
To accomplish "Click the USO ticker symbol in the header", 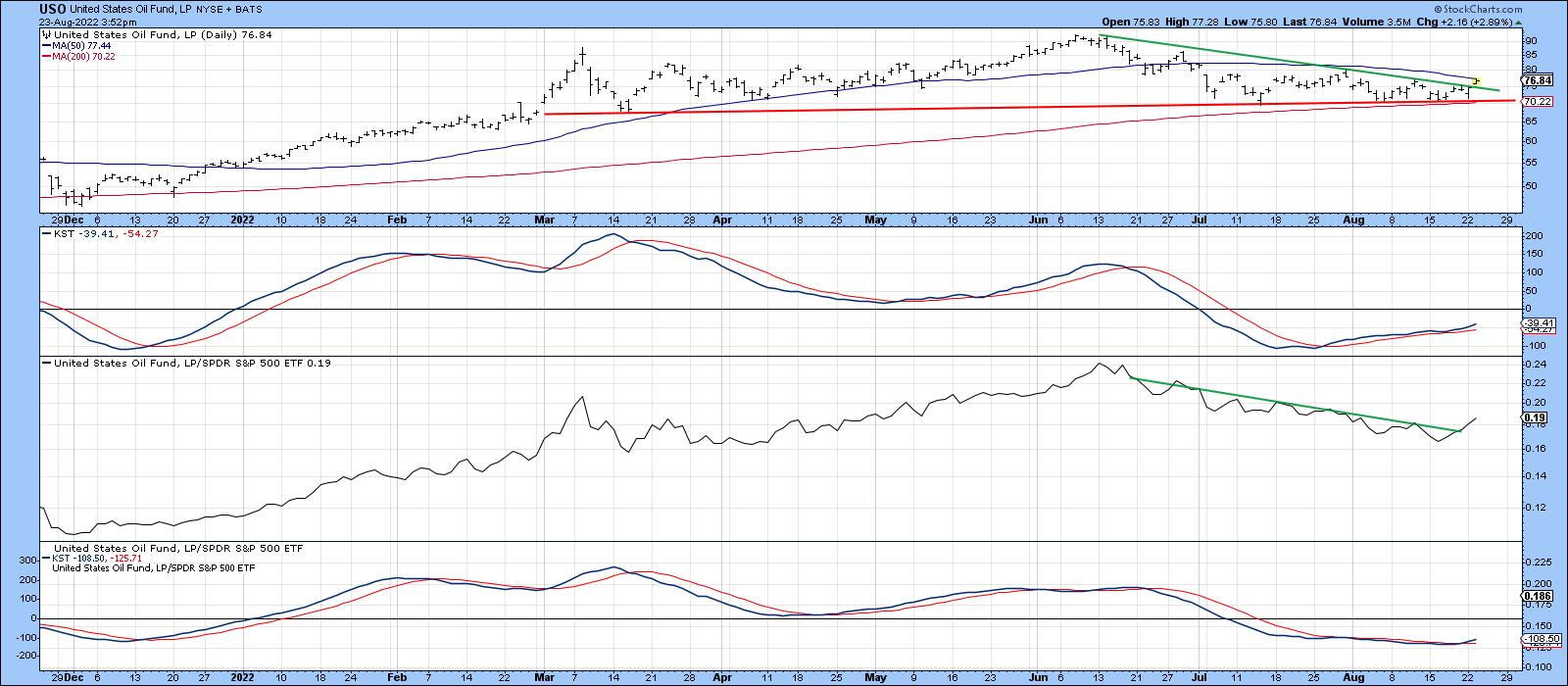I will [x=53, y=8].
